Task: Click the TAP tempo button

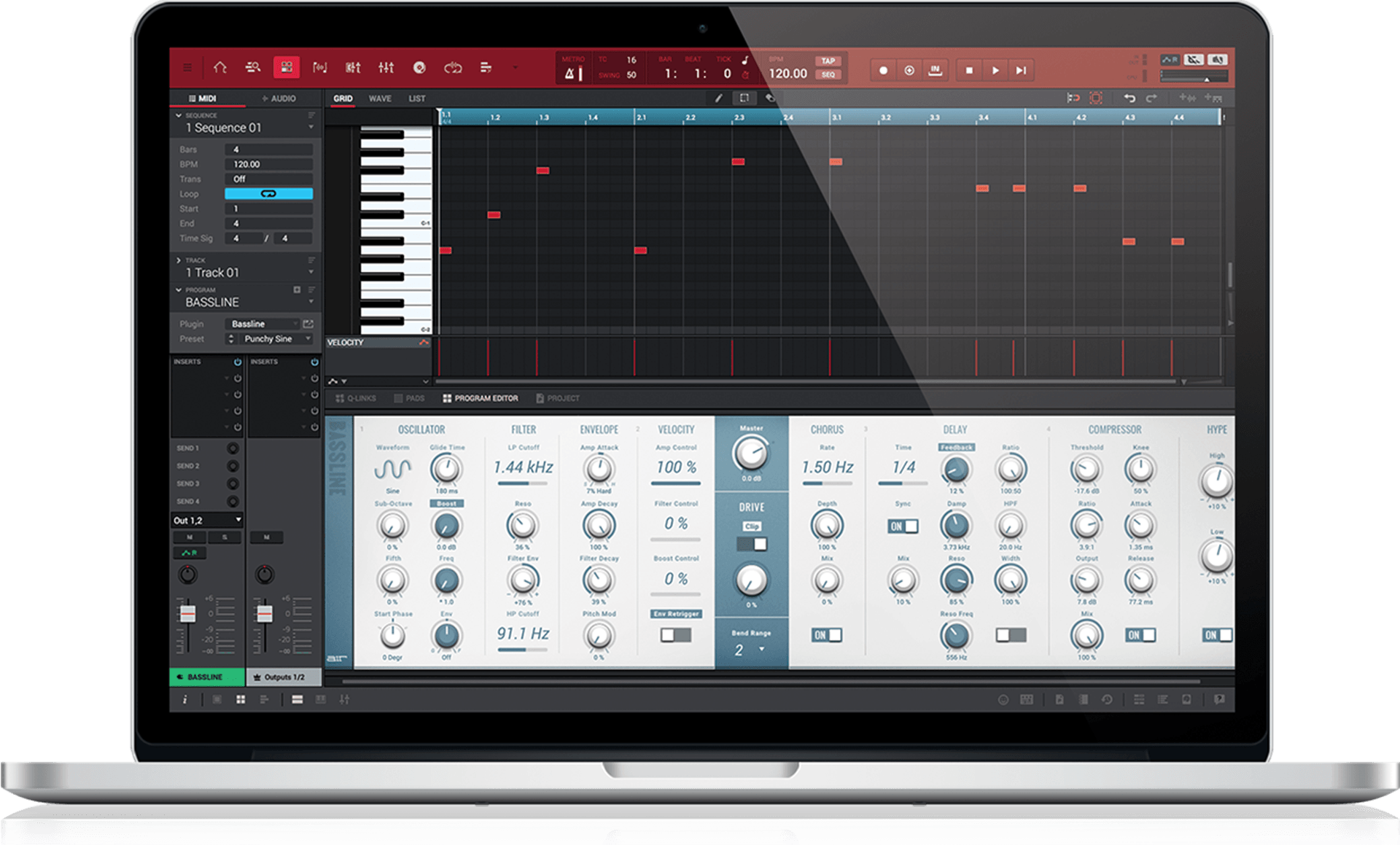Action: point(828,61)
